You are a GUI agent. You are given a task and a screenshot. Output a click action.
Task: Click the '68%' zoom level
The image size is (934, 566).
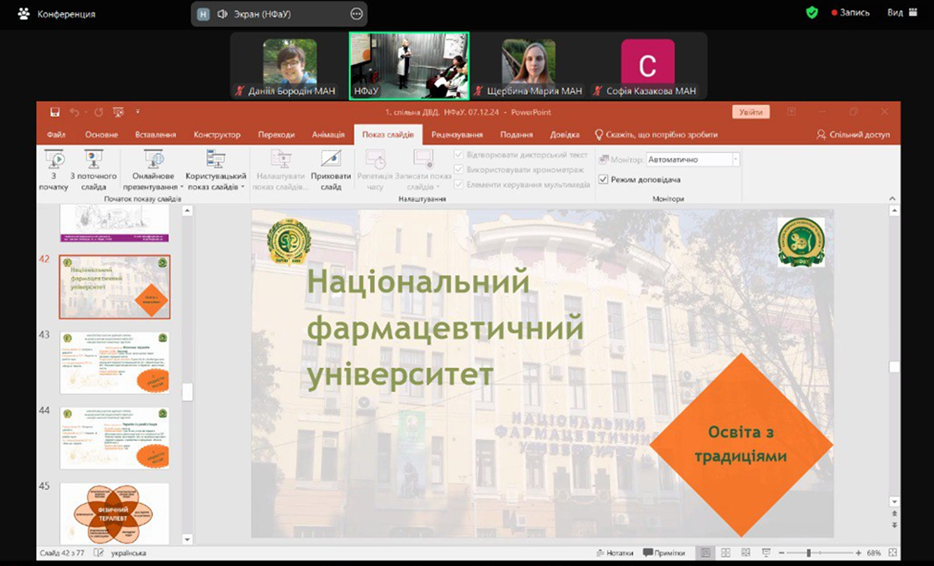click(873, 553)
